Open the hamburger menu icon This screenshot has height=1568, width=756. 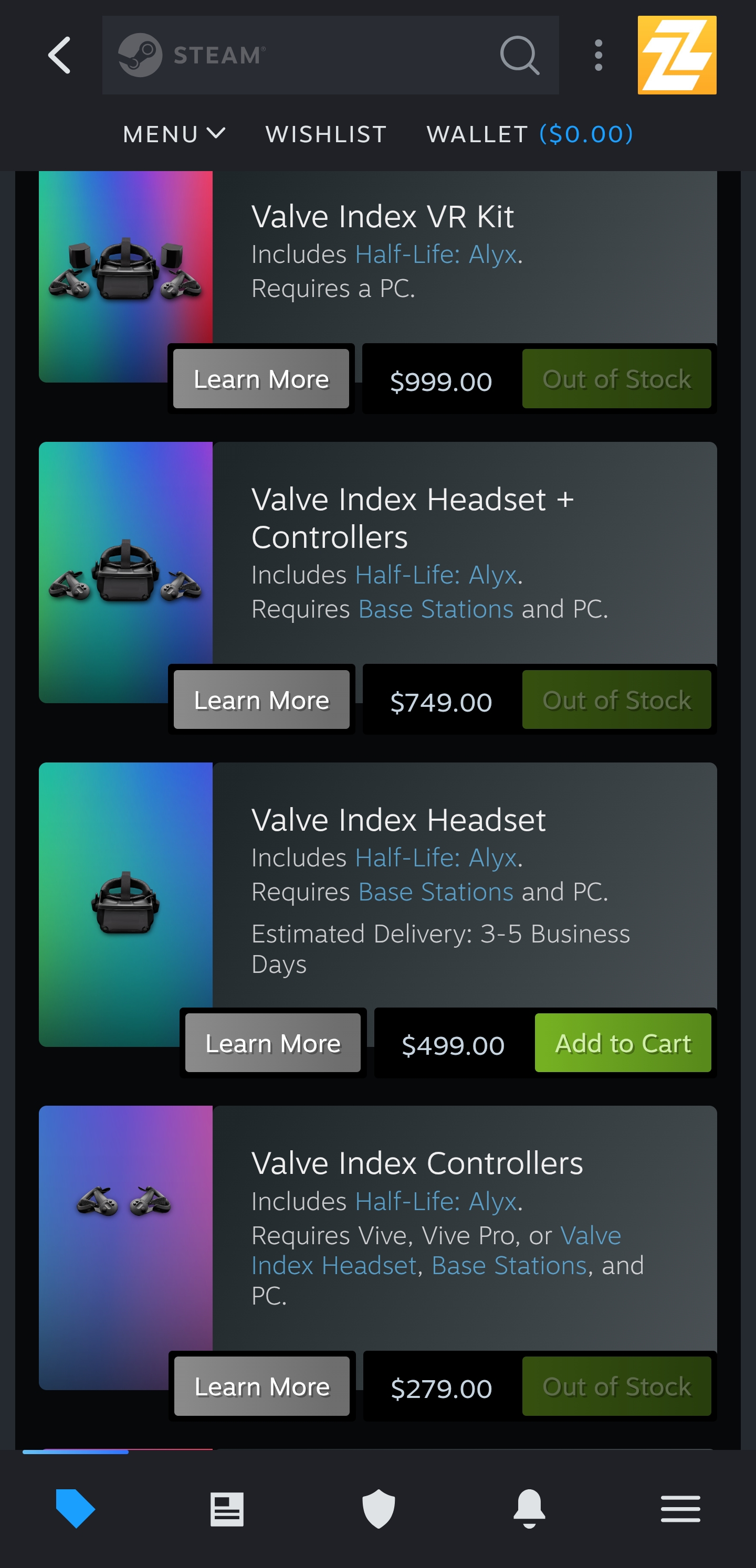[x=680, y=1508]
